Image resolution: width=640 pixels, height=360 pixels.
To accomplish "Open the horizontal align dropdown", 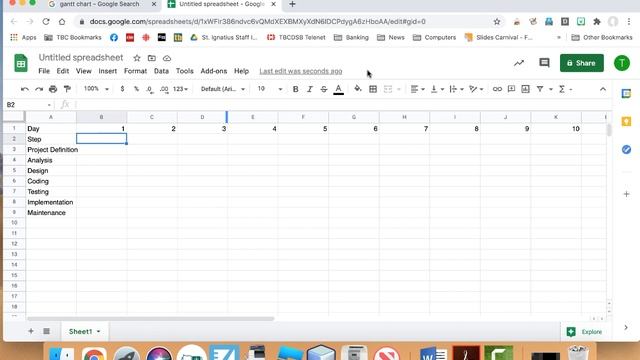I will pos(417,89).
